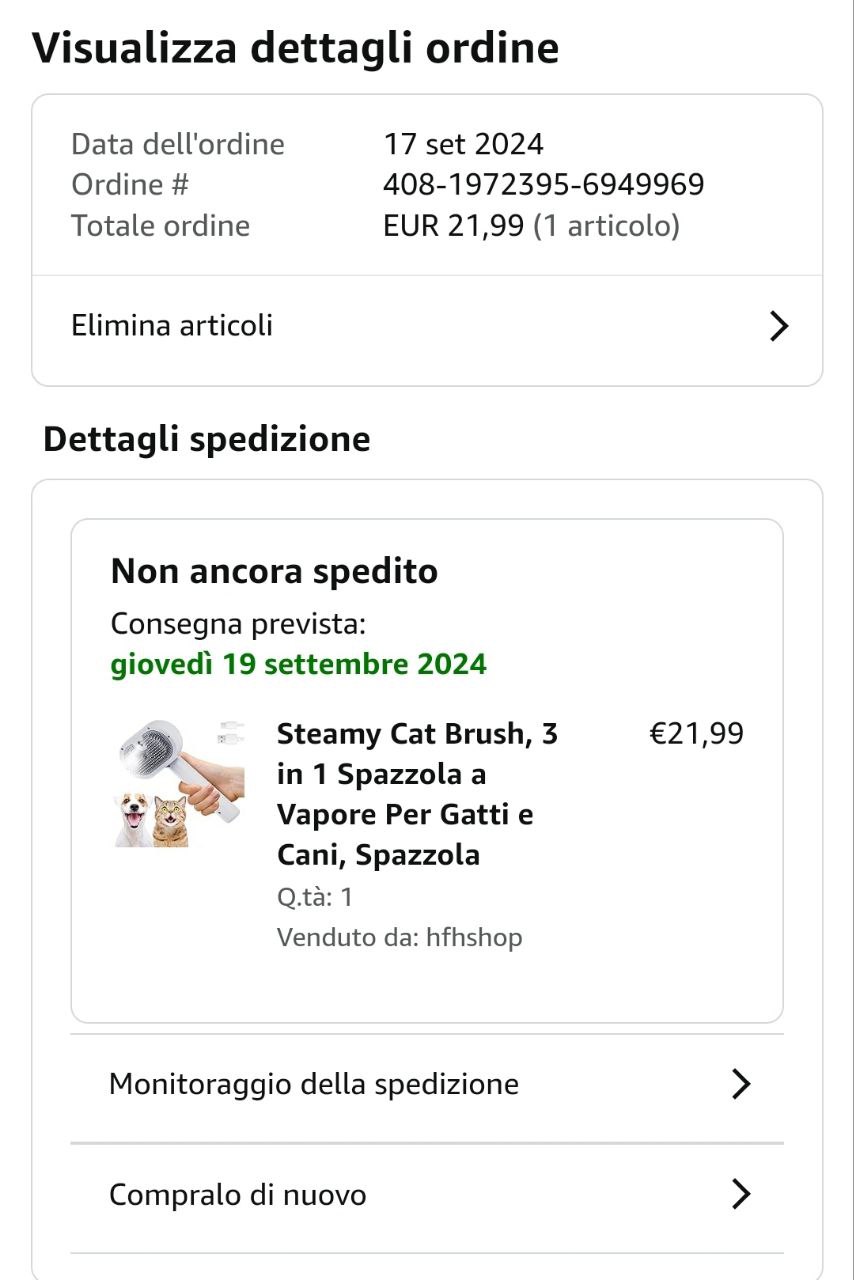Click the Totale ordine label
Image resolution: width=854 pixels, height=1280 pixels.
[x=161, y=226]
